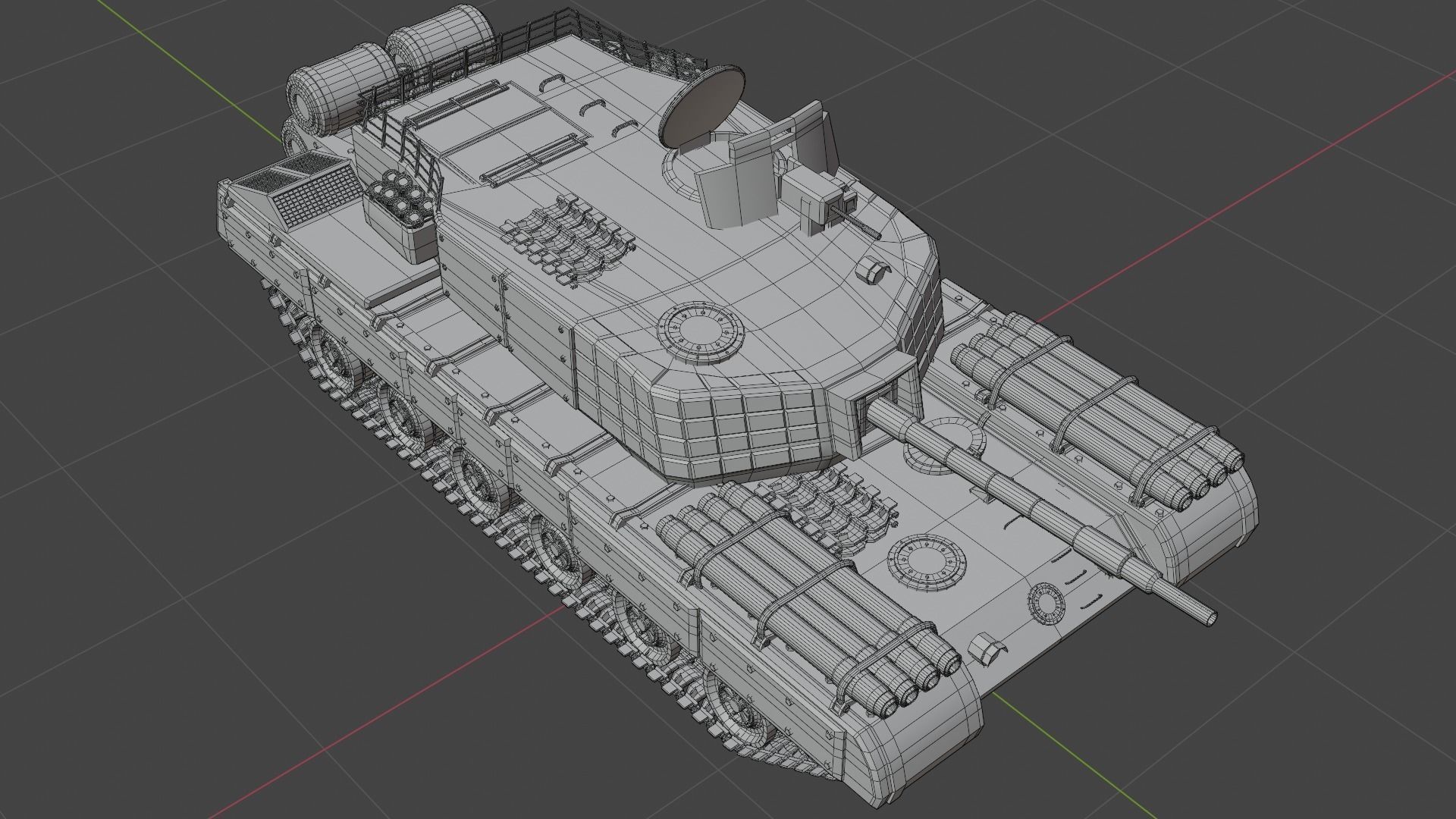Screen dimensions: 1456x819
Task: Select the right rocket pod cluster
Action: point(1100,417)
